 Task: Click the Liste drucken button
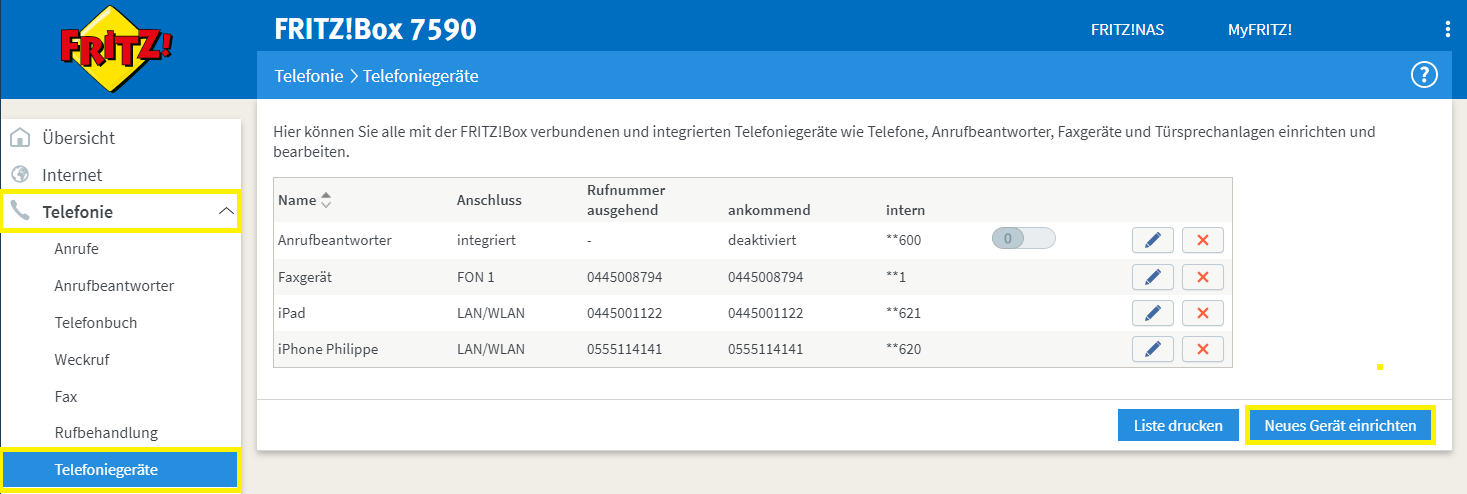point(1178,425)
